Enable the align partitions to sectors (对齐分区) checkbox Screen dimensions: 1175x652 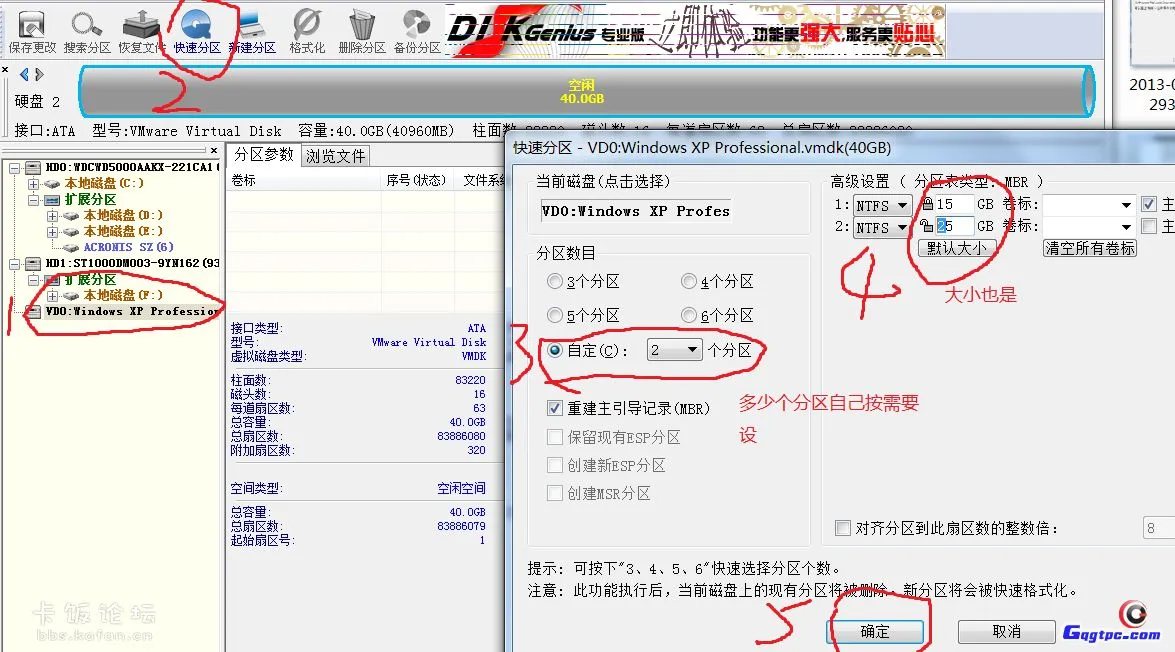(x=843, y=528)
